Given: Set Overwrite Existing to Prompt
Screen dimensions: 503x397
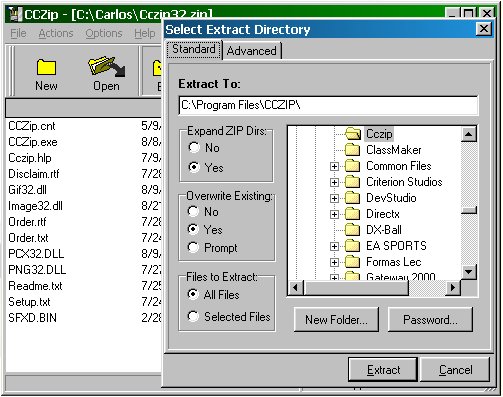Looking at the screenshot, I should coord(193,247).
